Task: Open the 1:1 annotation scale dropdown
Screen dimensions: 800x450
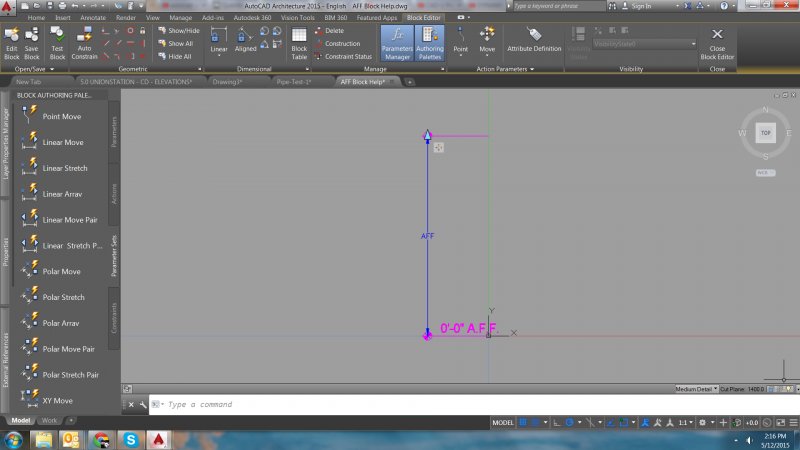Action: point(688,423)
